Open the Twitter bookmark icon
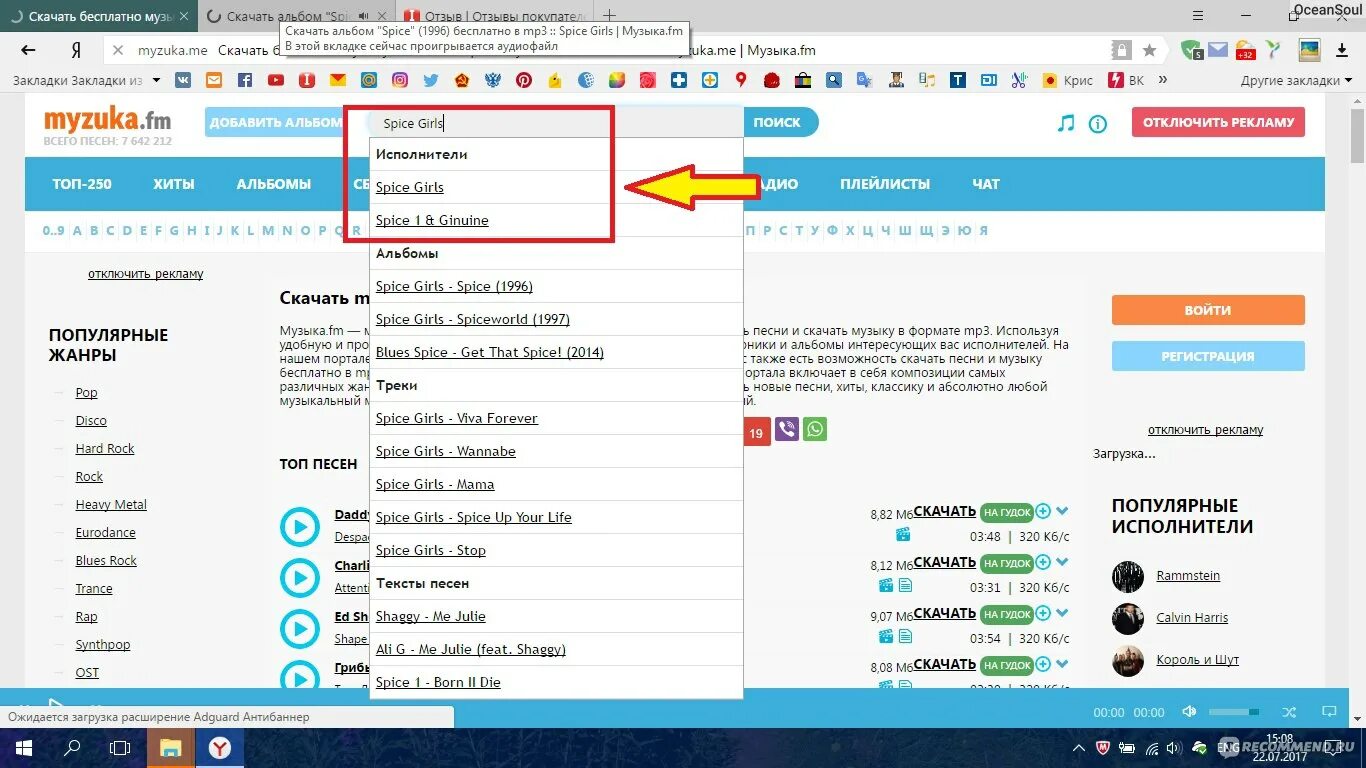 point(431,80)
